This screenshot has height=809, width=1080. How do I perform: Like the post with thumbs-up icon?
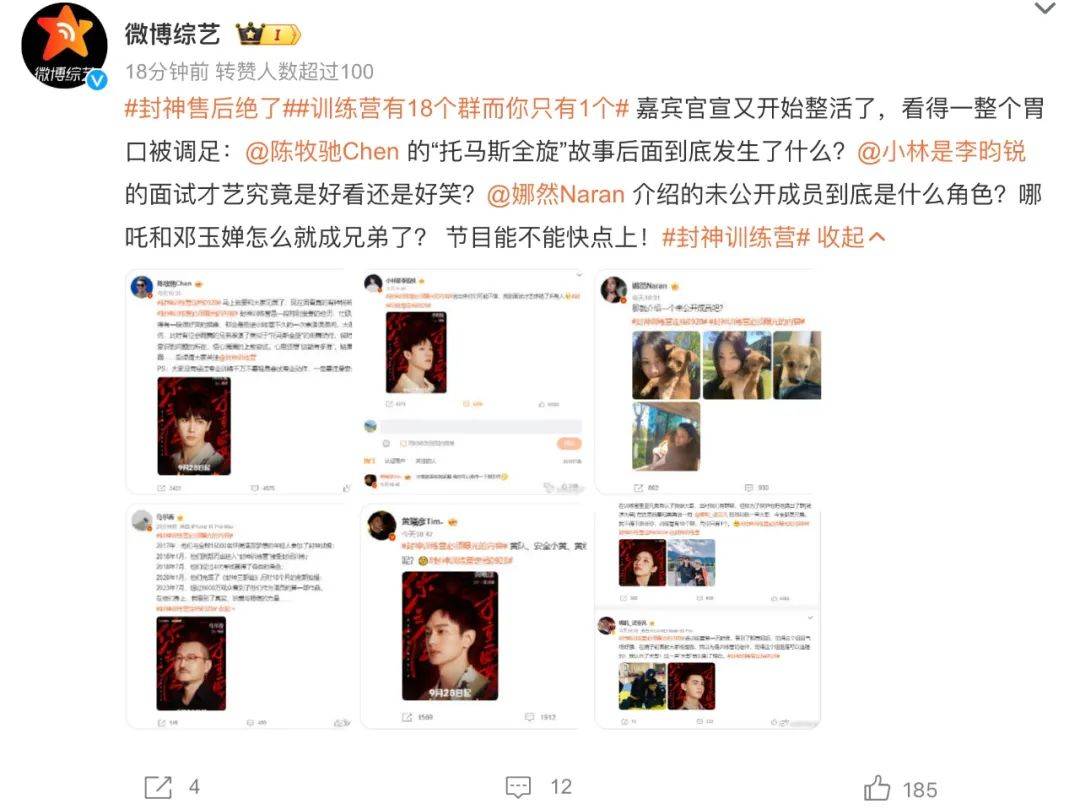click(x=877, y=788)
